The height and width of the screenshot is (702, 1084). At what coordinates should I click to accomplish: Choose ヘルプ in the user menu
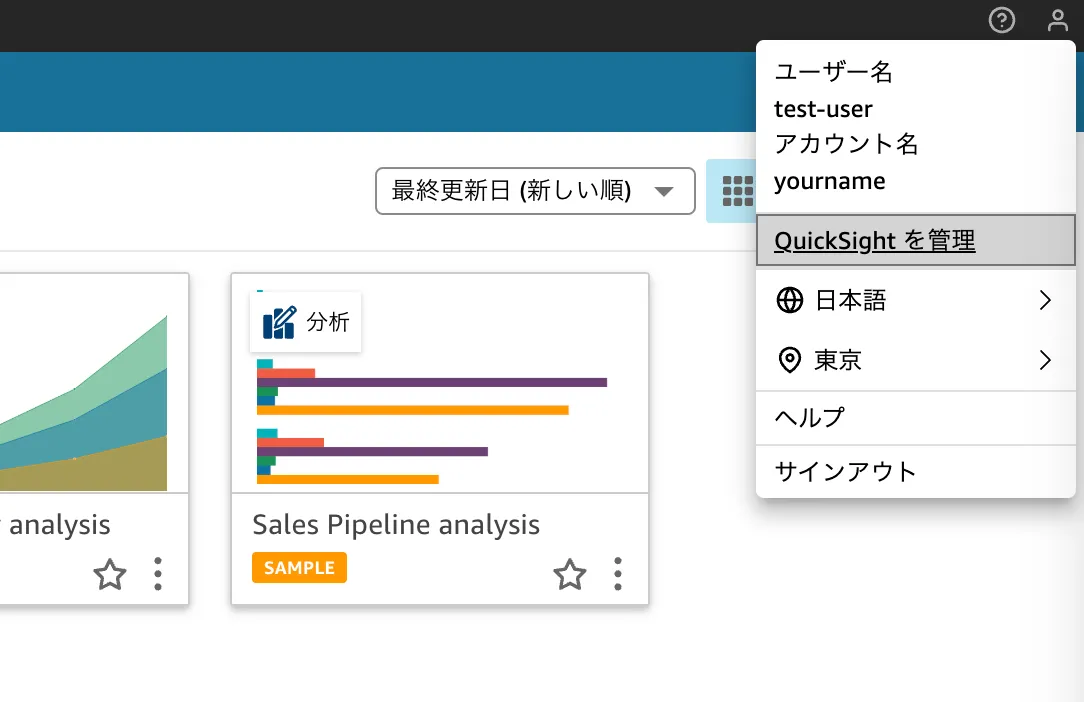point(810,417)
